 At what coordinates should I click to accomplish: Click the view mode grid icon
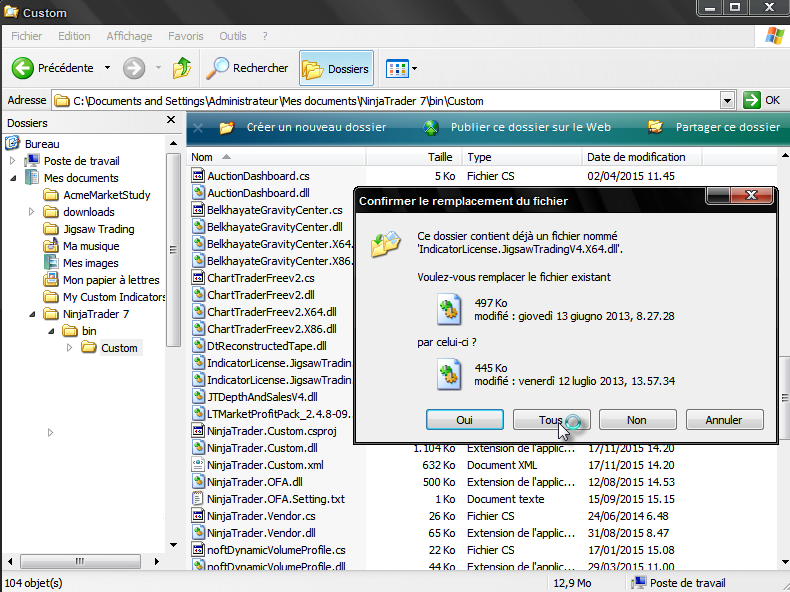pos(397,69)
